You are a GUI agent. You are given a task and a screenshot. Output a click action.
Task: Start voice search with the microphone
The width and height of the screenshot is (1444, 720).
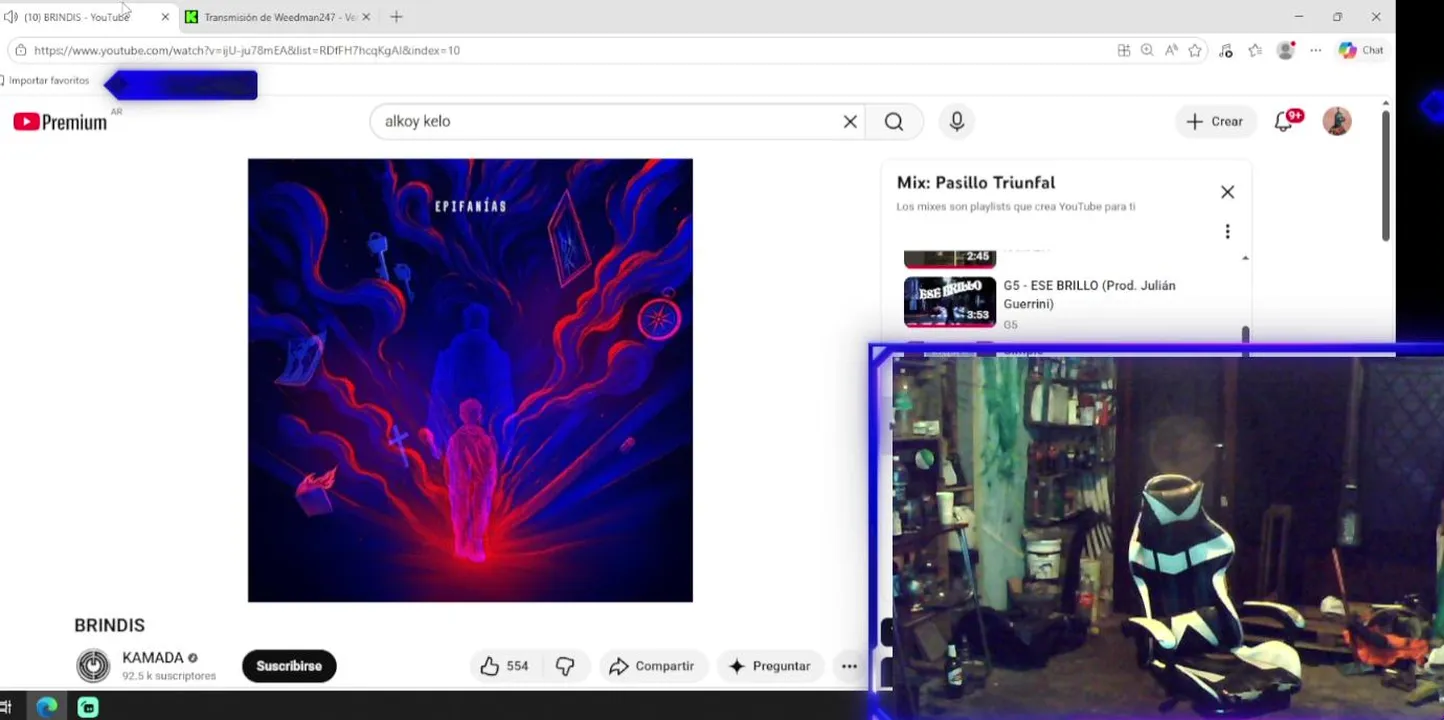(x=957, y=121)
